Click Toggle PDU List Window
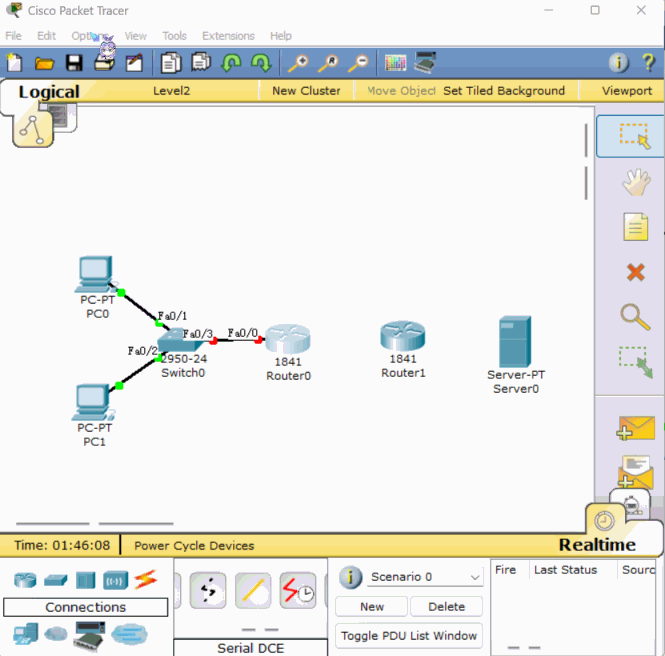Screen dimensions: 665x656 tap(409, 636)
